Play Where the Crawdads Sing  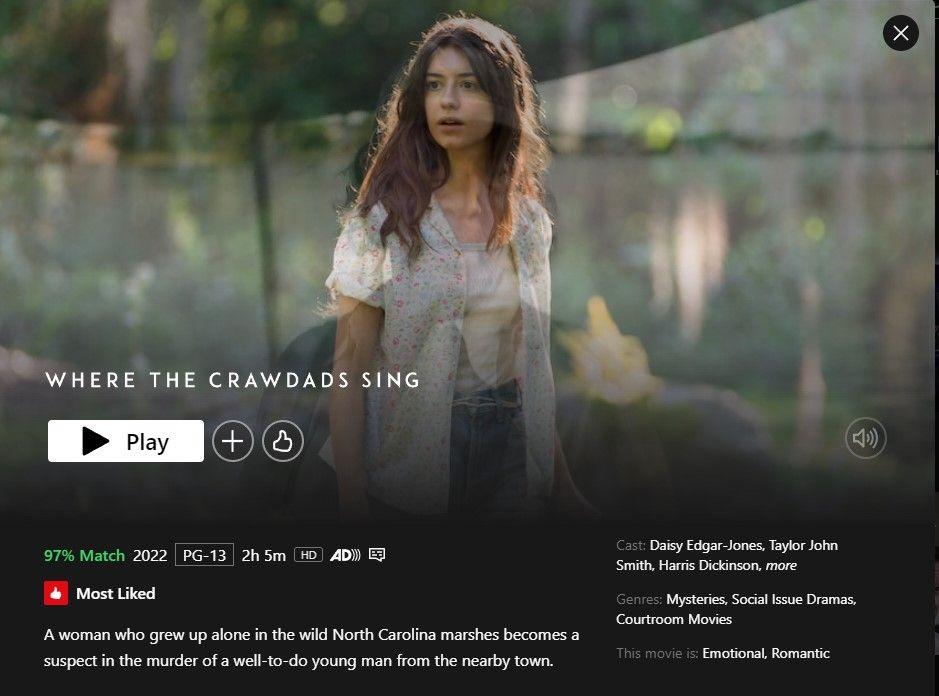[x=126, y=441]
